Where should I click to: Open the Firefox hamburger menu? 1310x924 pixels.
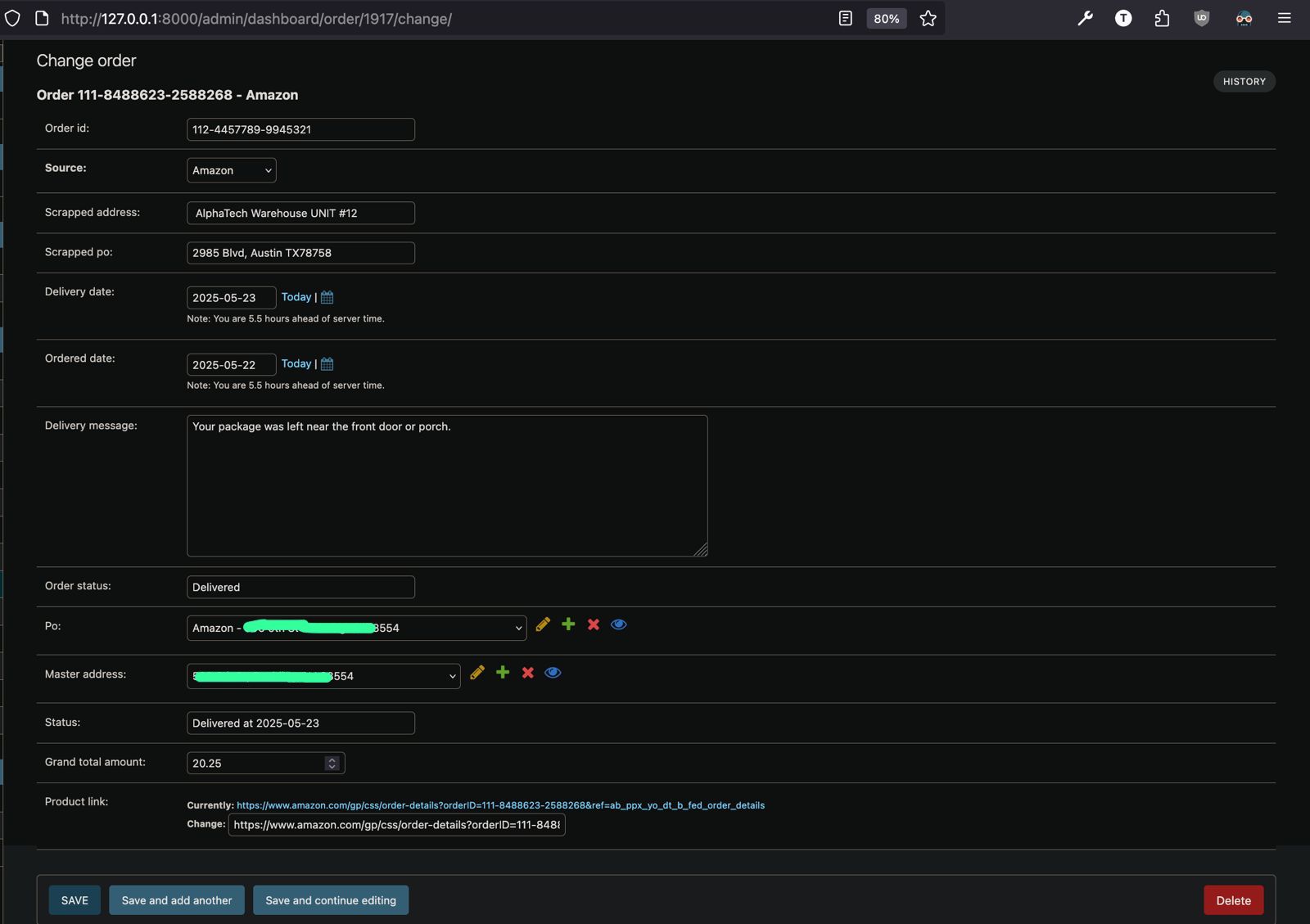click(1284, 18)
